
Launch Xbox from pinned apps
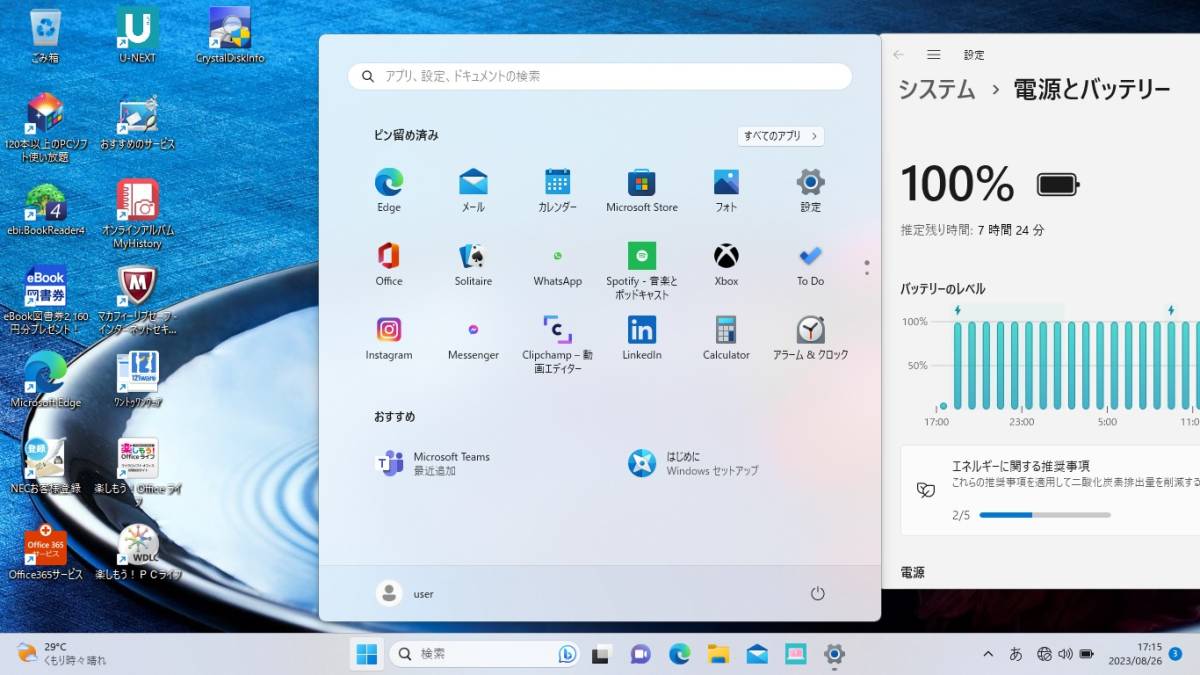[x=726, y=264]
